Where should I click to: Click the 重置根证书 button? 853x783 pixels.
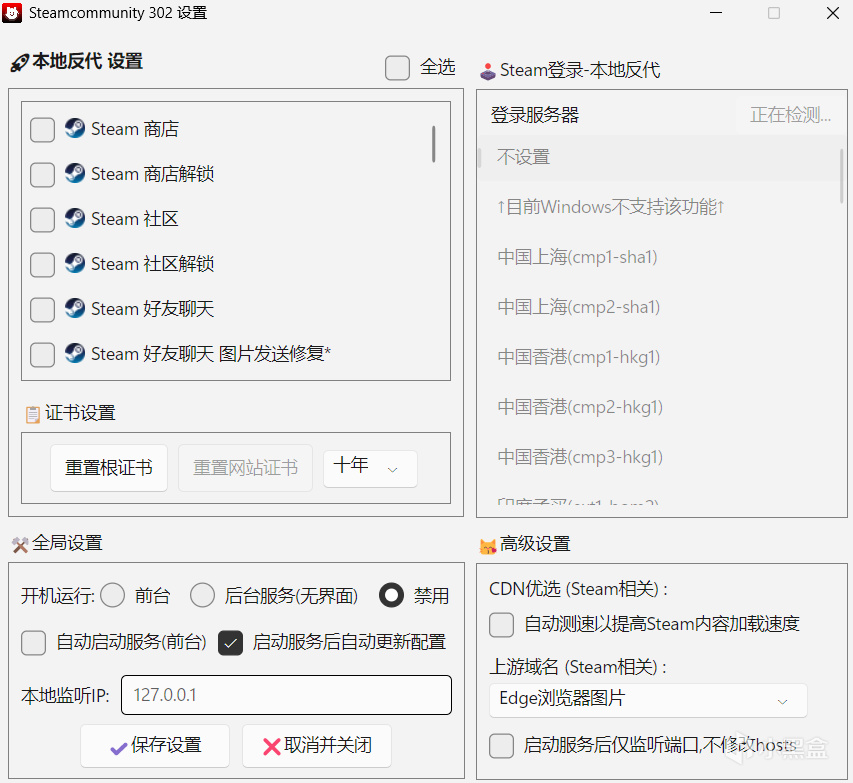pyautogui.click(x=109, y=468)
